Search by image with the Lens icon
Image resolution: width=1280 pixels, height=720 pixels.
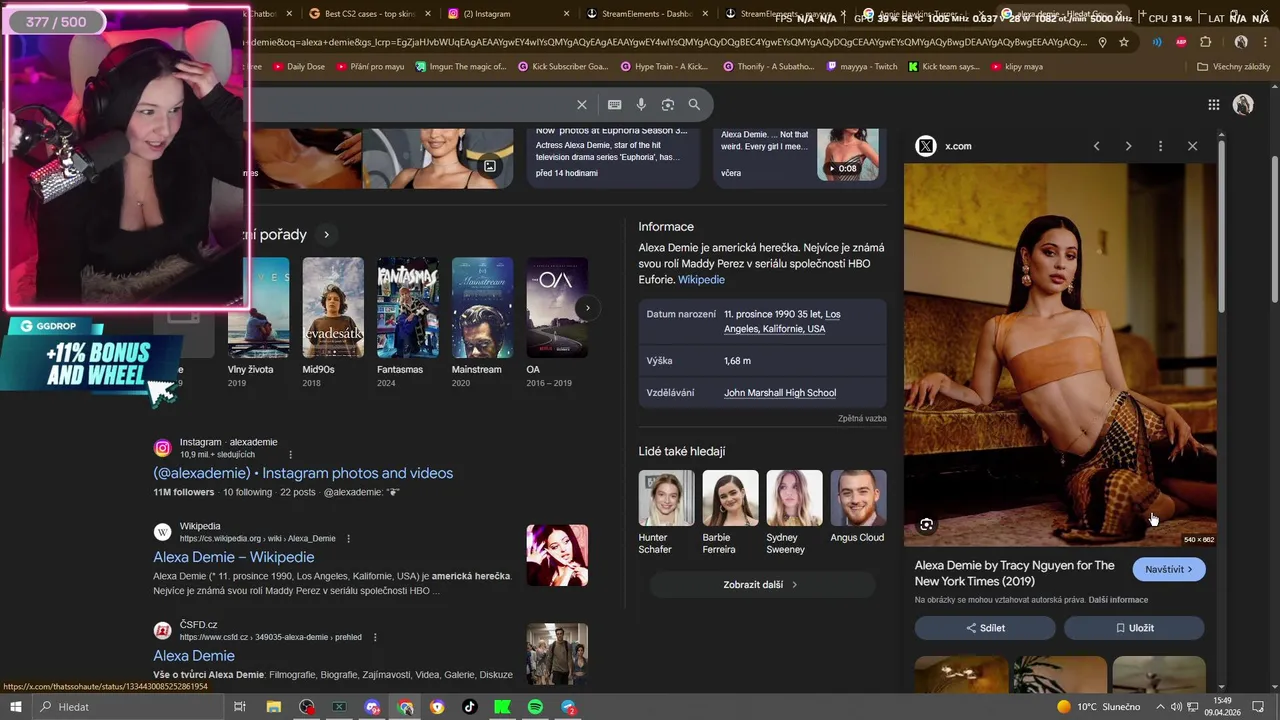point(668,104)
